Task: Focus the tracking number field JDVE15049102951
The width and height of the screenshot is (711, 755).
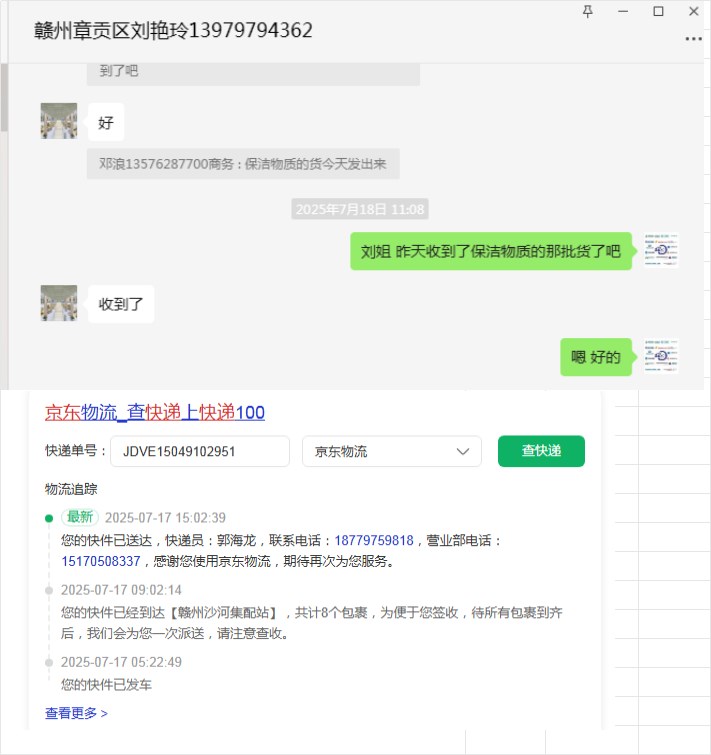Action: (200, 451)
